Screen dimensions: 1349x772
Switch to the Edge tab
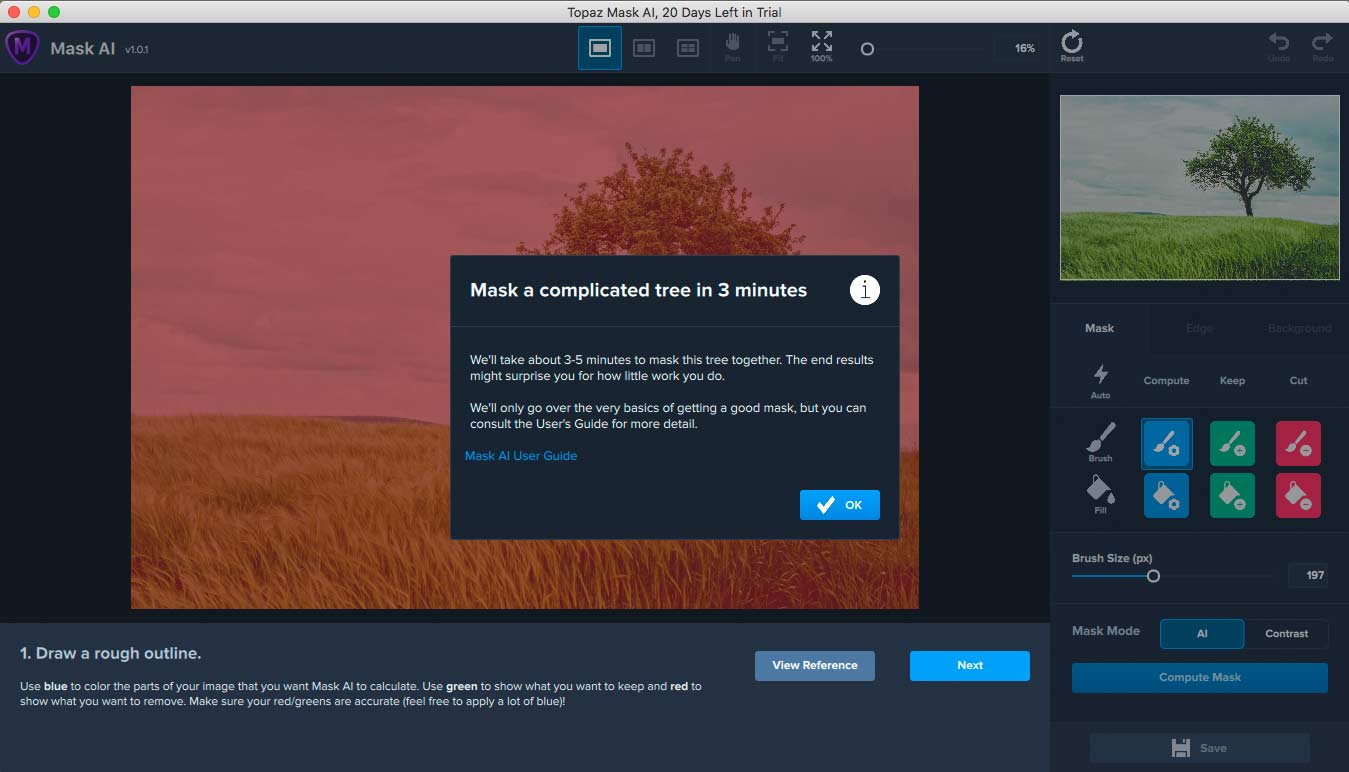click(1199, 328)
